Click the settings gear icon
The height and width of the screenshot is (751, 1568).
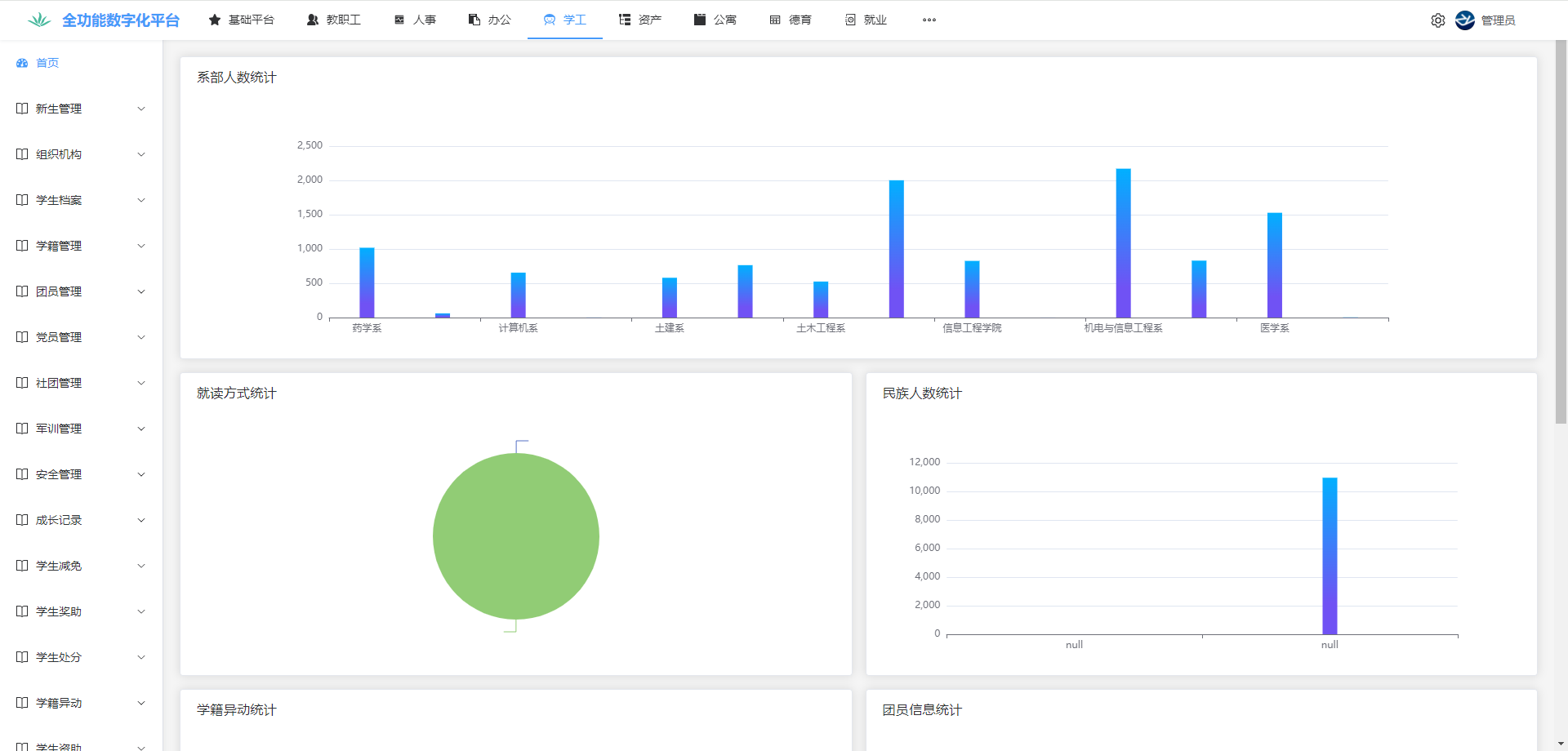point(1437,20)
